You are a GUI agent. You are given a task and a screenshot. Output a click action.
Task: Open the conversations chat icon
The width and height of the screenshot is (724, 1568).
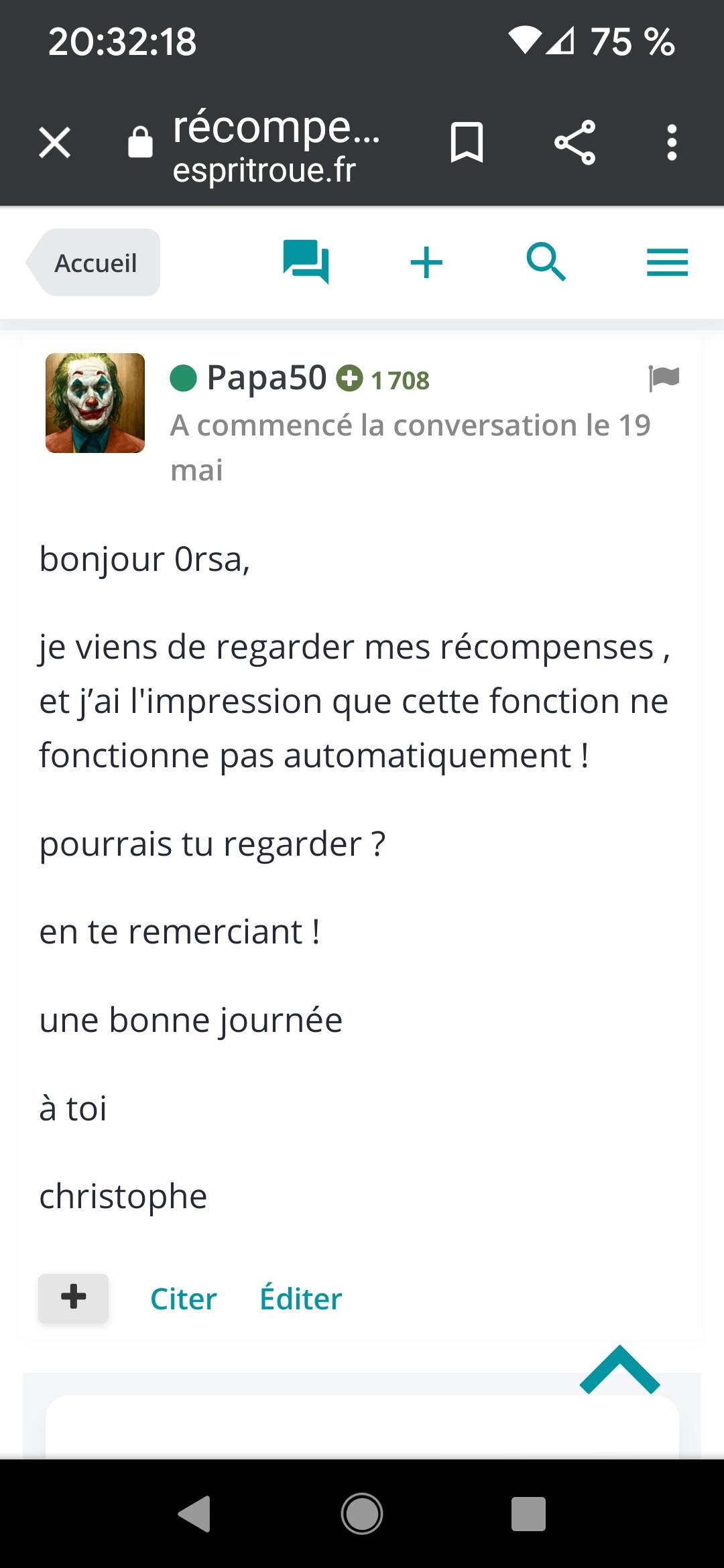tap(306, 261)
